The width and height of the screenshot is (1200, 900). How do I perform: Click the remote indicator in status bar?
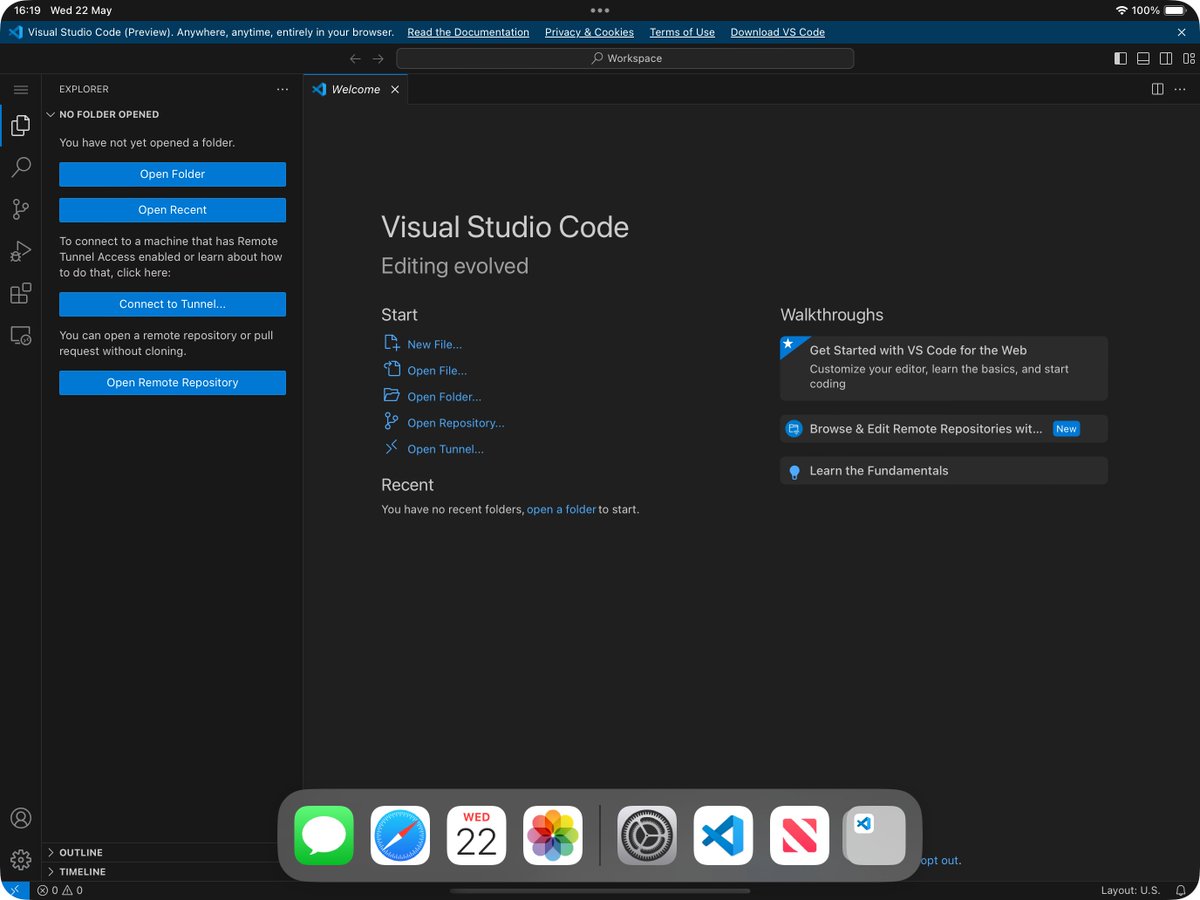pyautogui.click(x=15, y=890)
